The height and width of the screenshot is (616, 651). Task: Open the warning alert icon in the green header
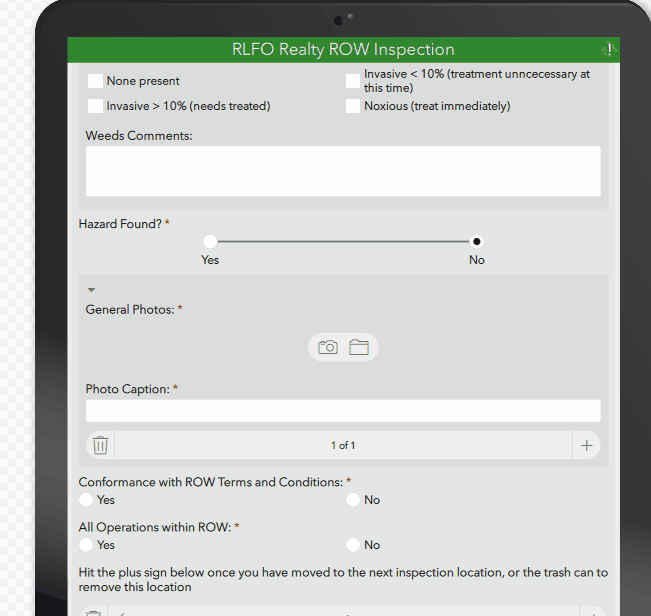tap(609, 49)
